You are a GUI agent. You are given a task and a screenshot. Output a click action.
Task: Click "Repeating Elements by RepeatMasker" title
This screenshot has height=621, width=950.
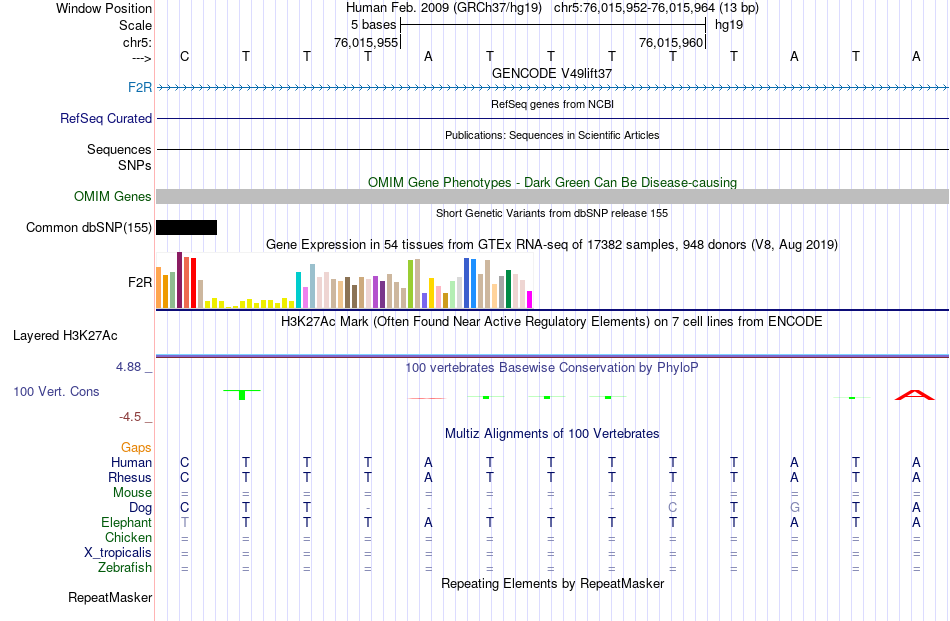point(552,583)
